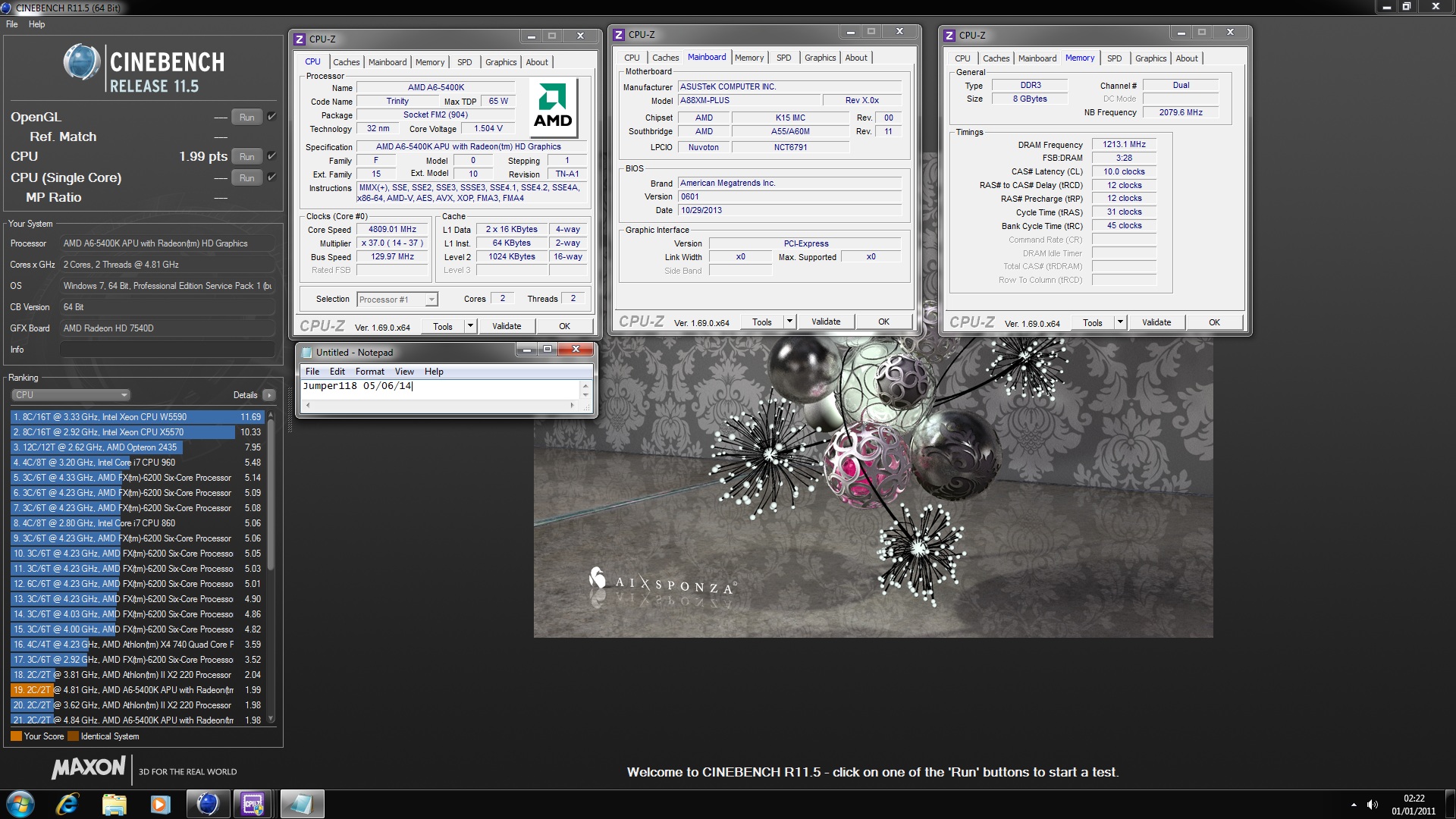Click the Info input field in Cinebench

(167, 350)
